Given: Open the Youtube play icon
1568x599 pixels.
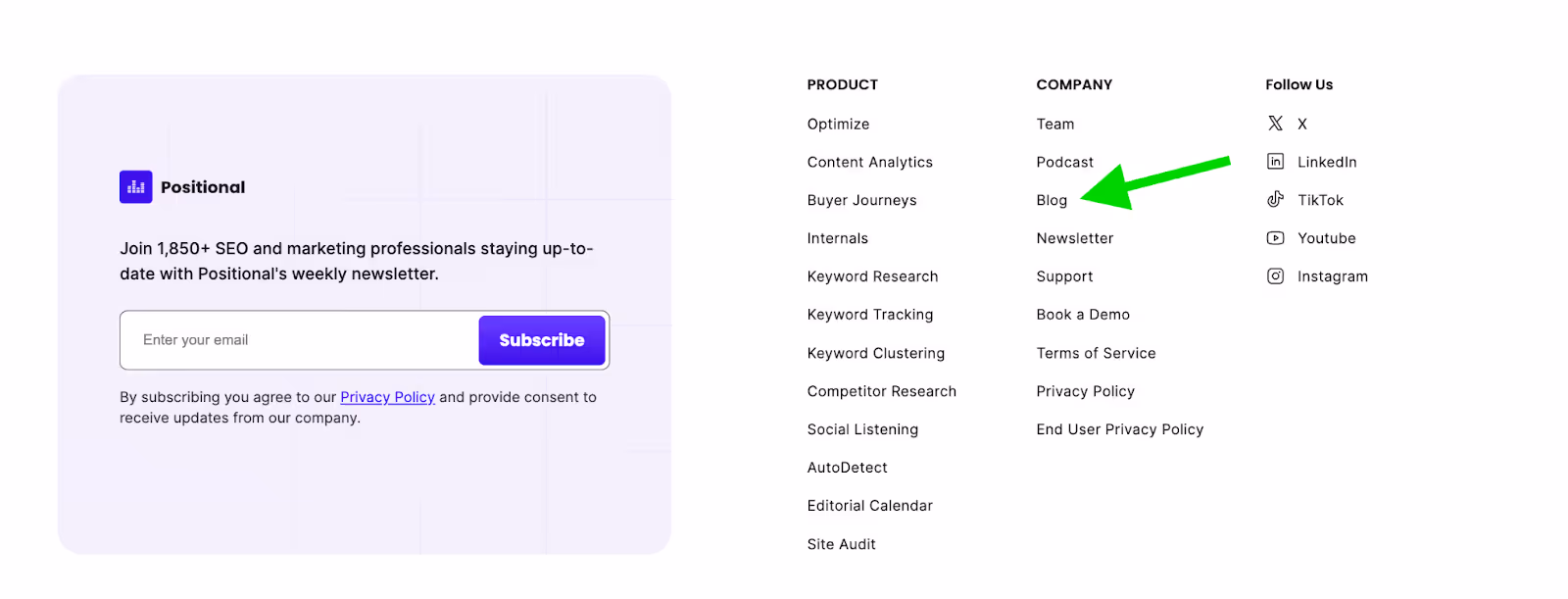Looking at the screenshot, I should tap(1275, 238).
